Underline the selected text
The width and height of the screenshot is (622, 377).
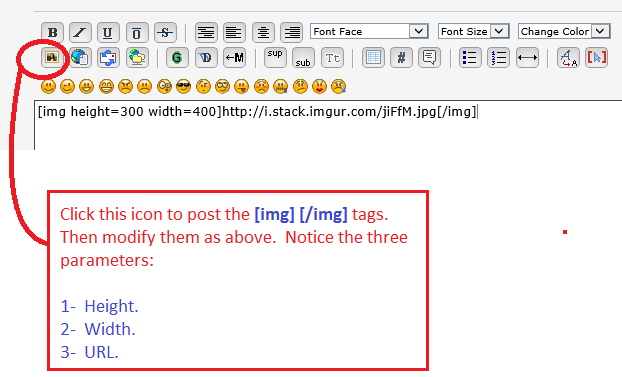click(x=108, y=32)
